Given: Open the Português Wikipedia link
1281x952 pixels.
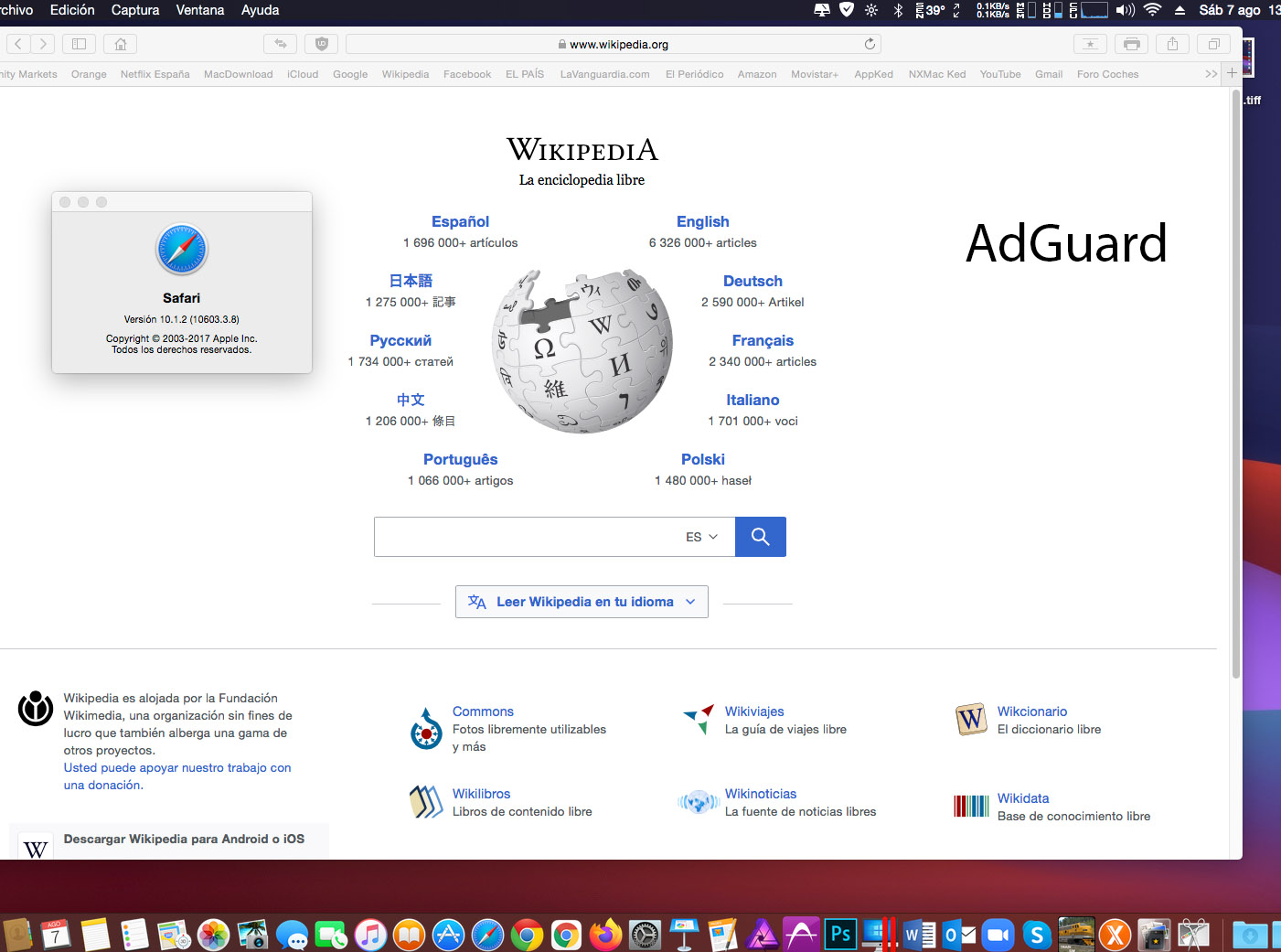Looking at the screenshot, I should pyautogui.click(x=461, y=459).
